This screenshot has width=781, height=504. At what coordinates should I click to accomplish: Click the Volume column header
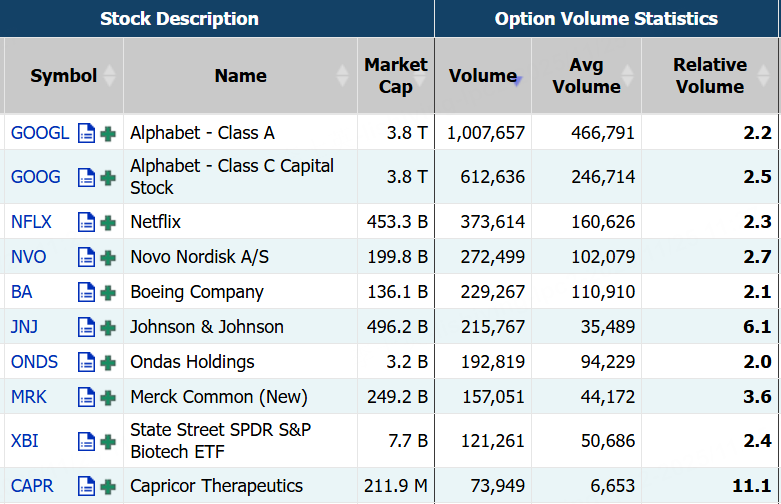(x=482, y=76)
